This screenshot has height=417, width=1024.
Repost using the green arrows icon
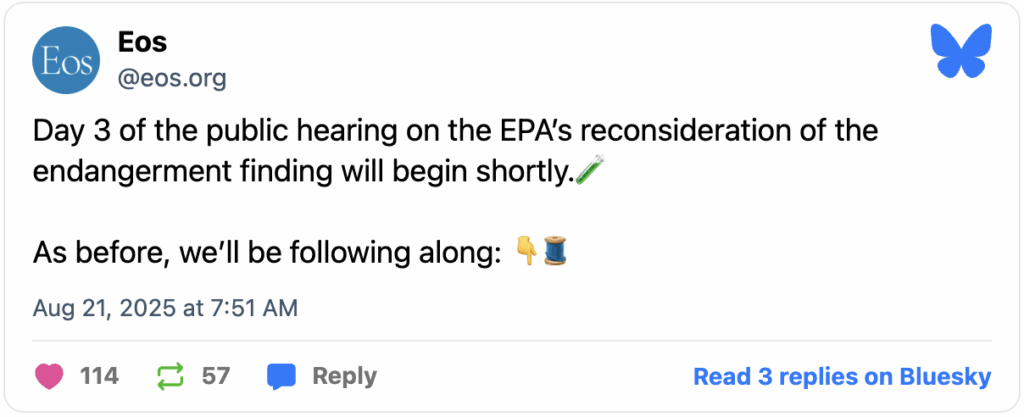pyautogui.click(x=171, y=377)
